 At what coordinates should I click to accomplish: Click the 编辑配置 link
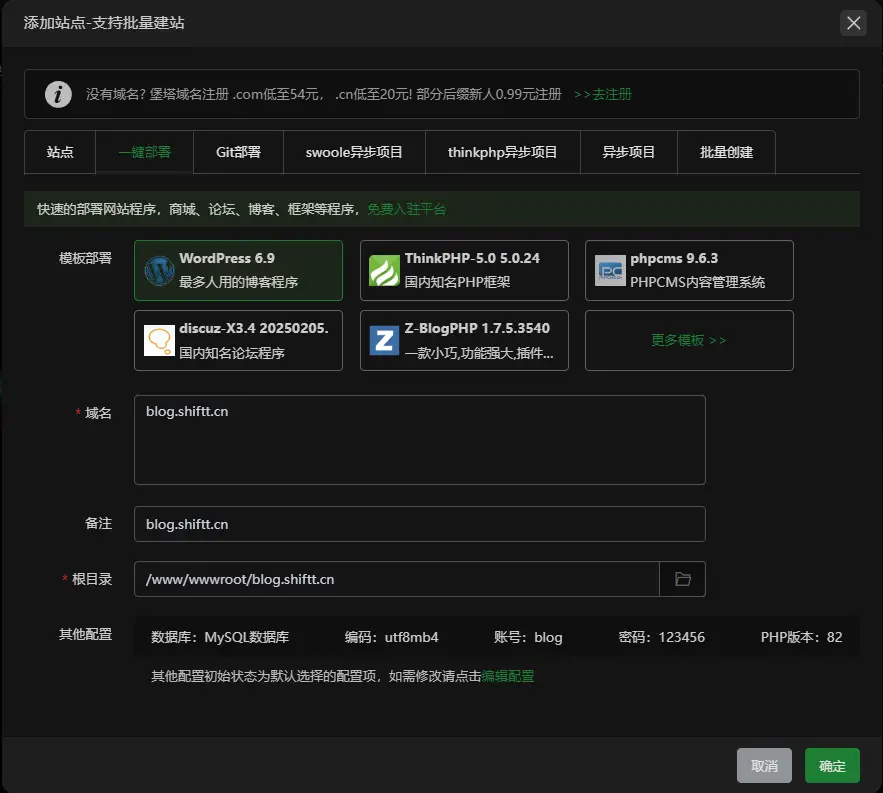pos(507,676)
